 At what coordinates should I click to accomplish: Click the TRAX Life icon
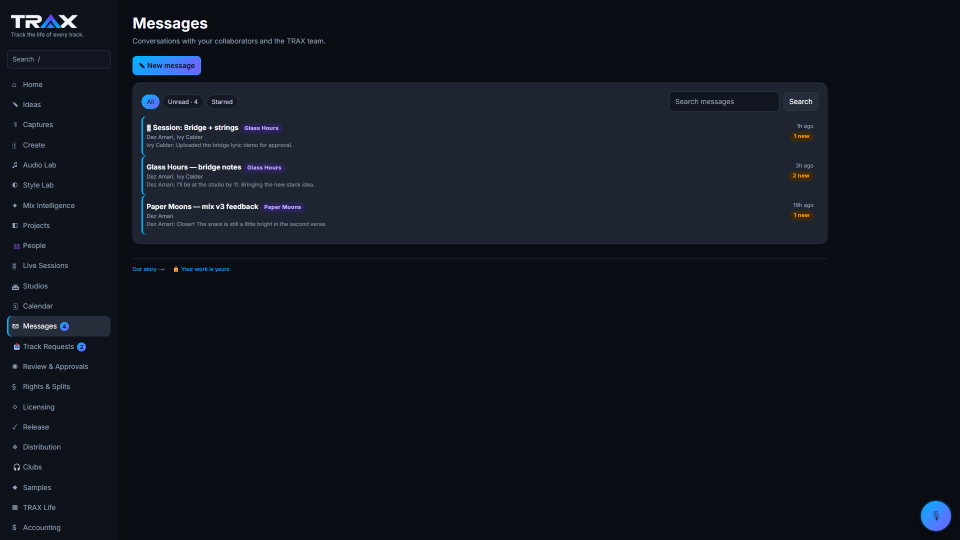(x=15, y=508)
